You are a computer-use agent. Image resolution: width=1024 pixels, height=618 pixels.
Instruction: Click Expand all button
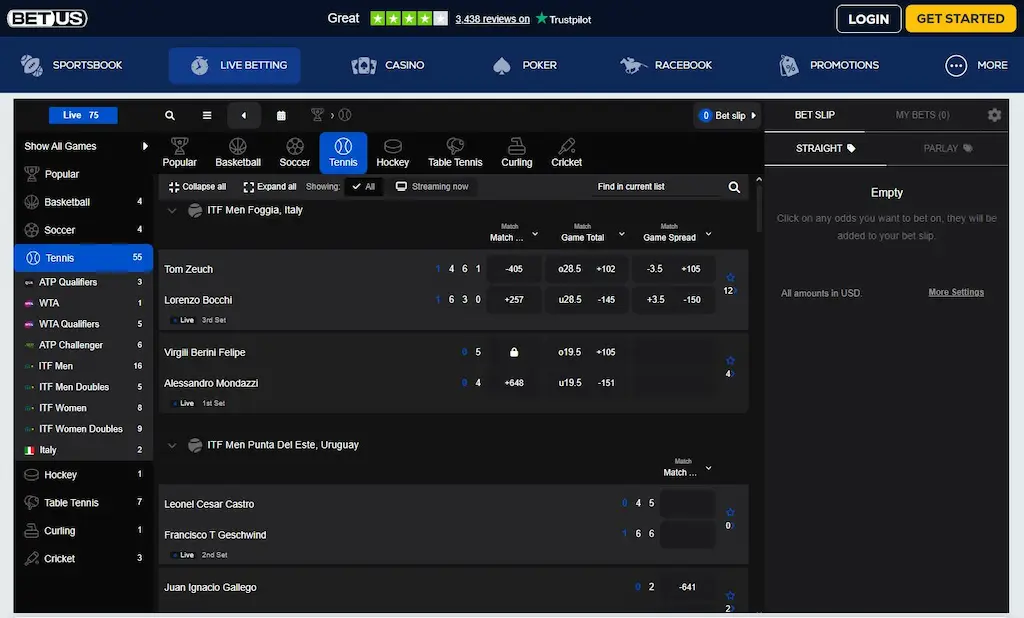[270, 187]
